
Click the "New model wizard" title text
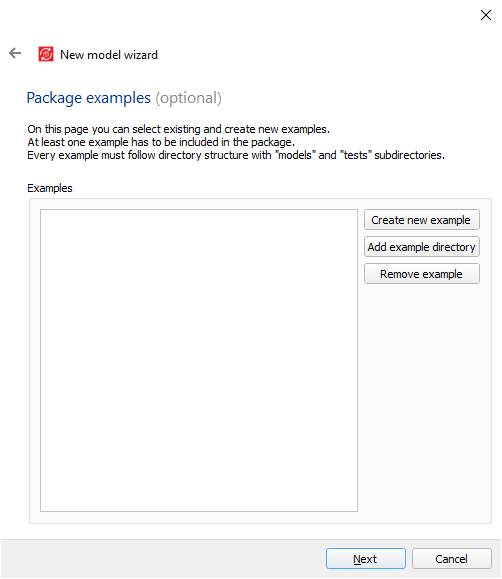(109, 55)
